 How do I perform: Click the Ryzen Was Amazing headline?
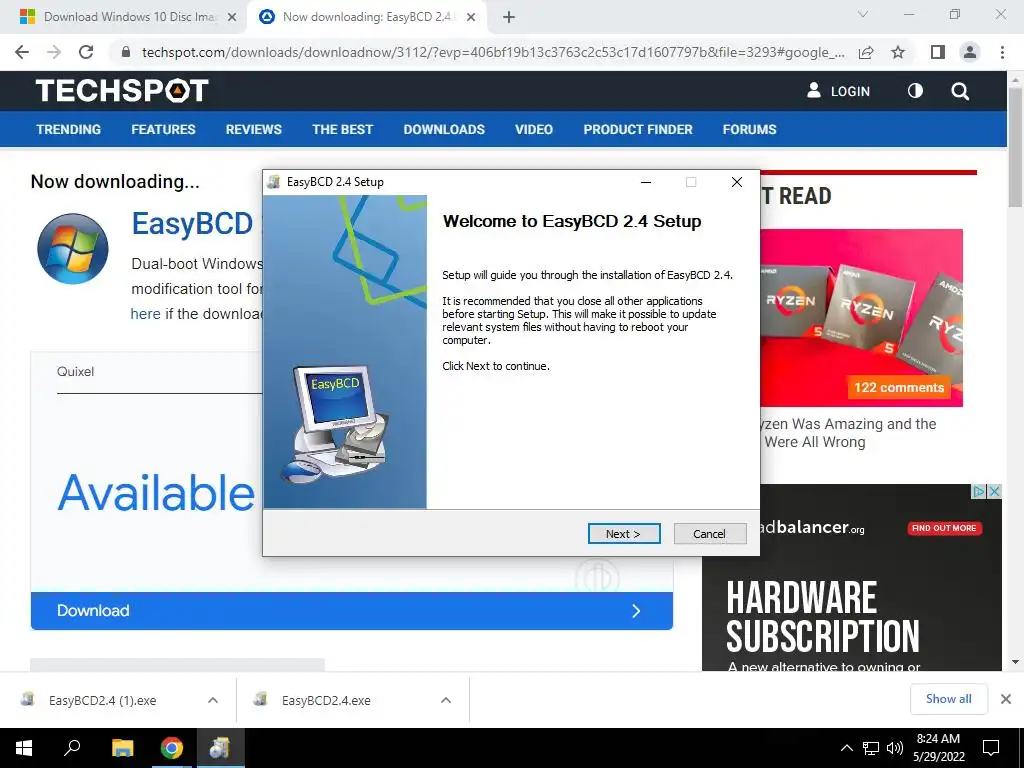(850, 433)
